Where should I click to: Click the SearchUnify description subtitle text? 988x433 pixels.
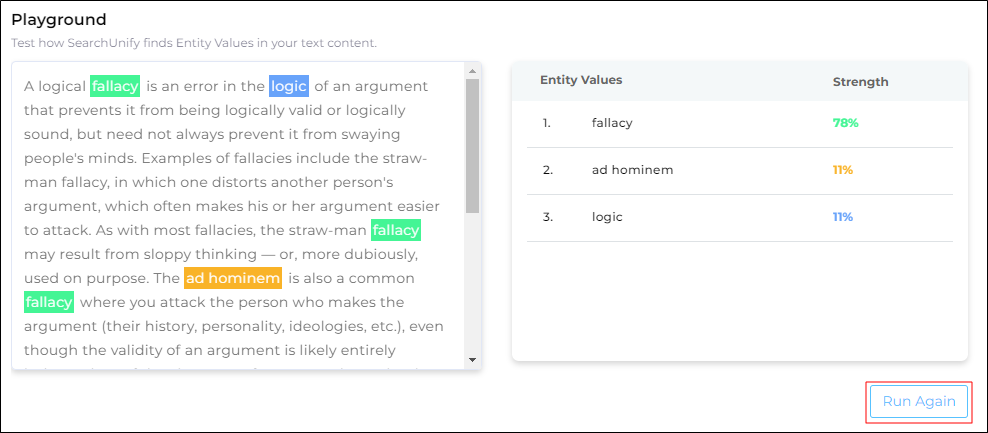194,43
